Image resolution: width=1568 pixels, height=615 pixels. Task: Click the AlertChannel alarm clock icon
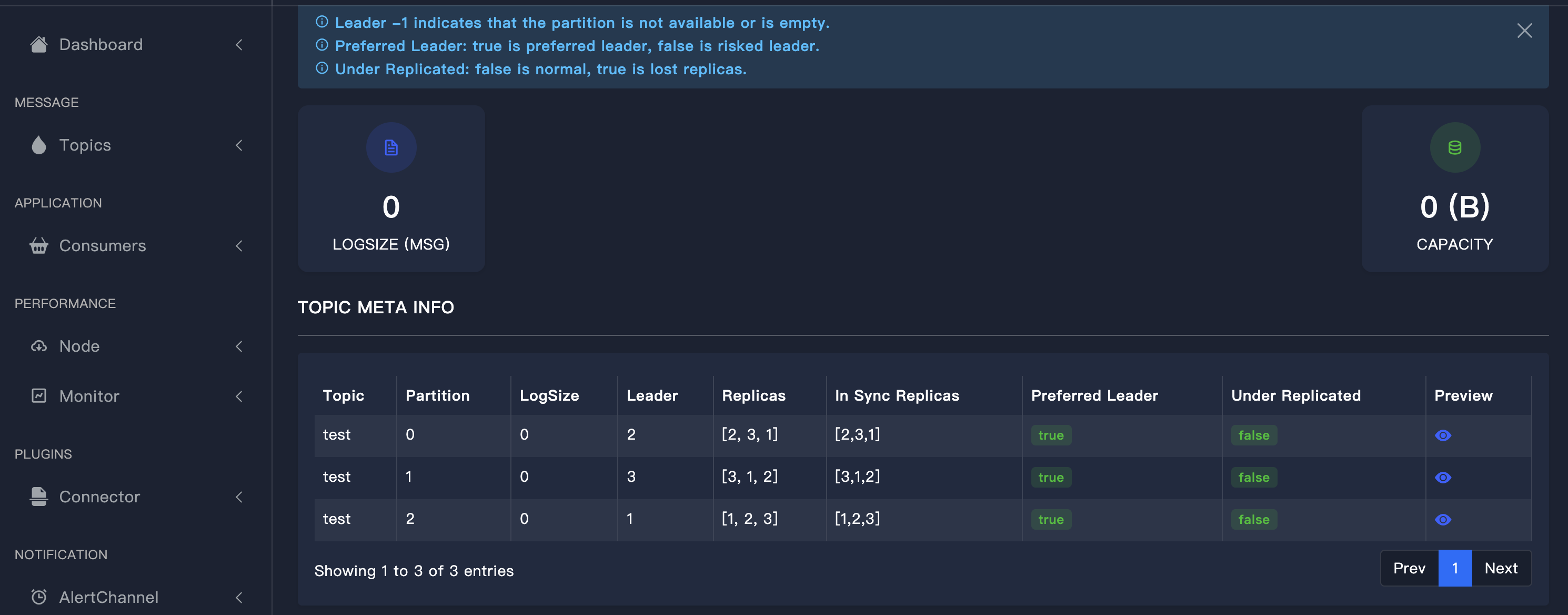(x=39, y=597)
